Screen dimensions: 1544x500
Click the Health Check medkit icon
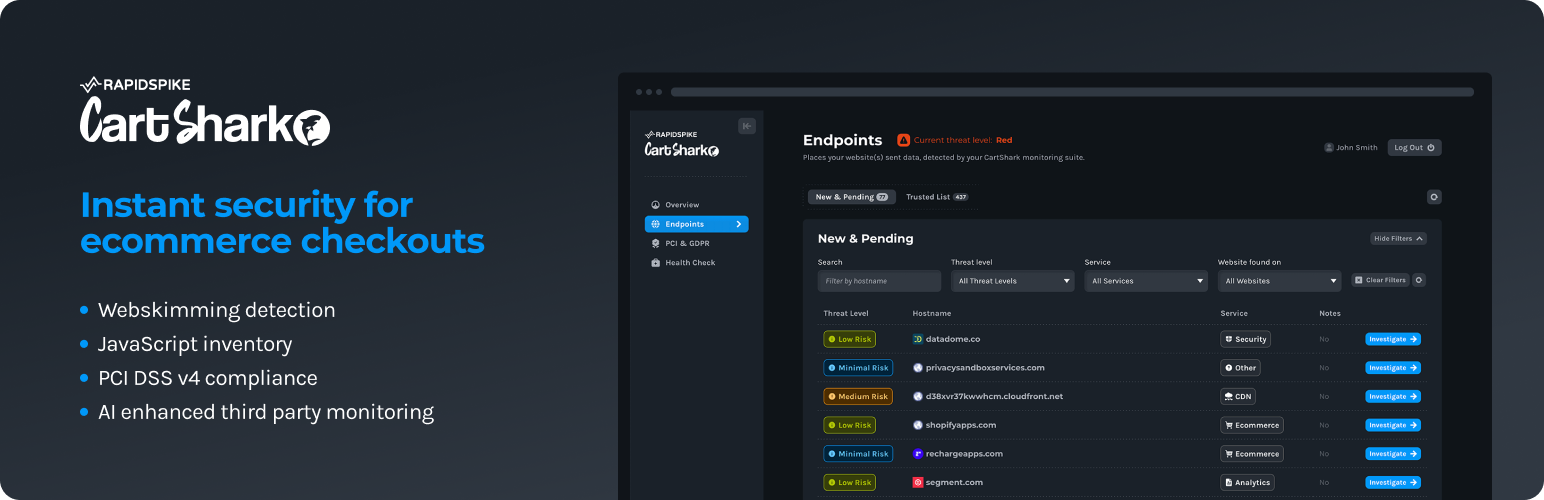coord(656,263)
